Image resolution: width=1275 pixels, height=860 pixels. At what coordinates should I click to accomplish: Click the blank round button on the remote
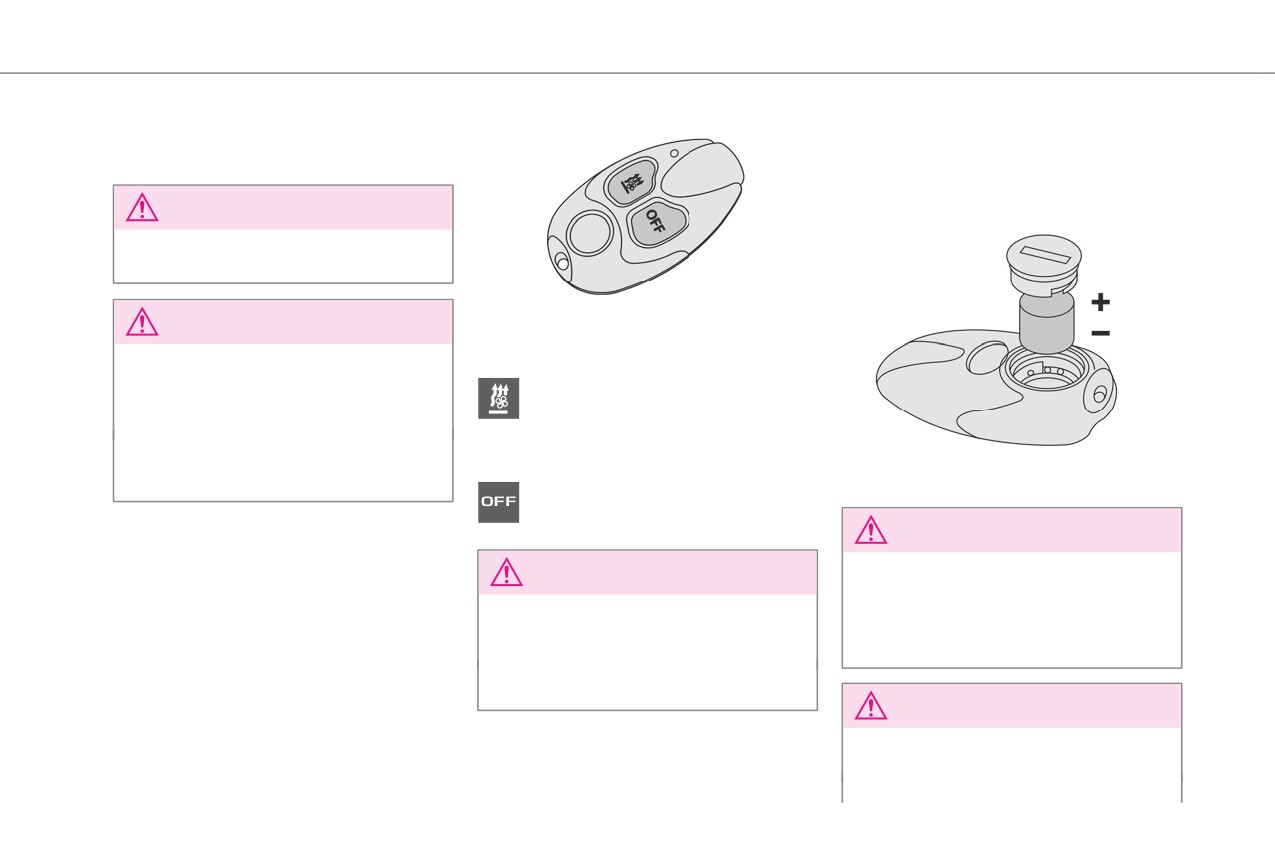pyautogui.click(x=589, y=233)
